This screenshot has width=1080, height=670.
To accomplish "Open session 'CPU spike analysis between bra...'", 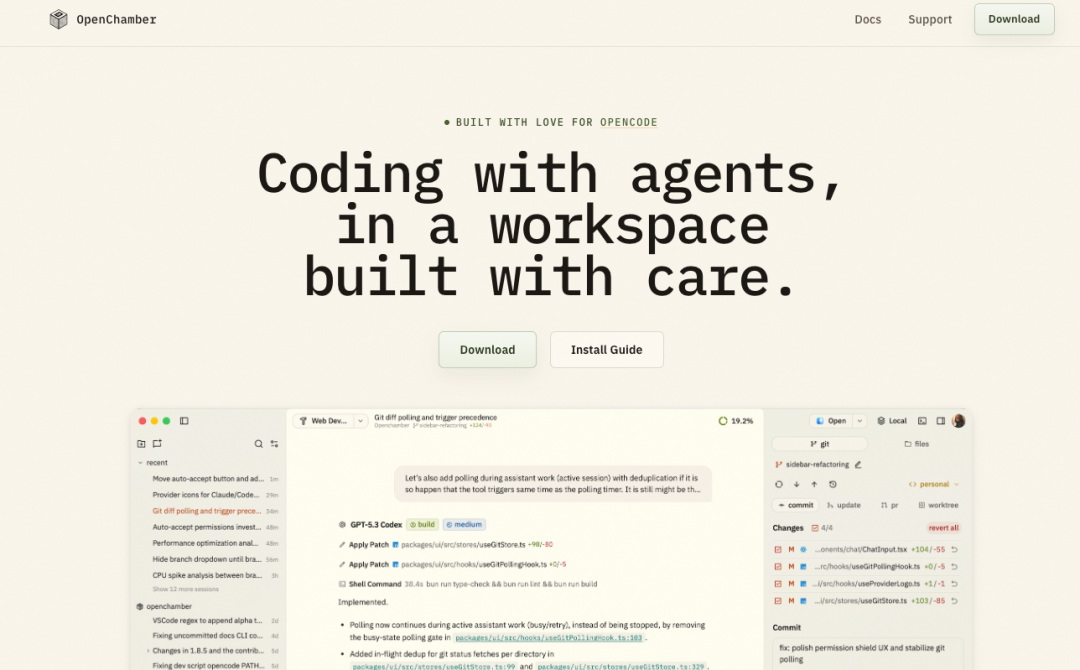I will click(207, 576).
